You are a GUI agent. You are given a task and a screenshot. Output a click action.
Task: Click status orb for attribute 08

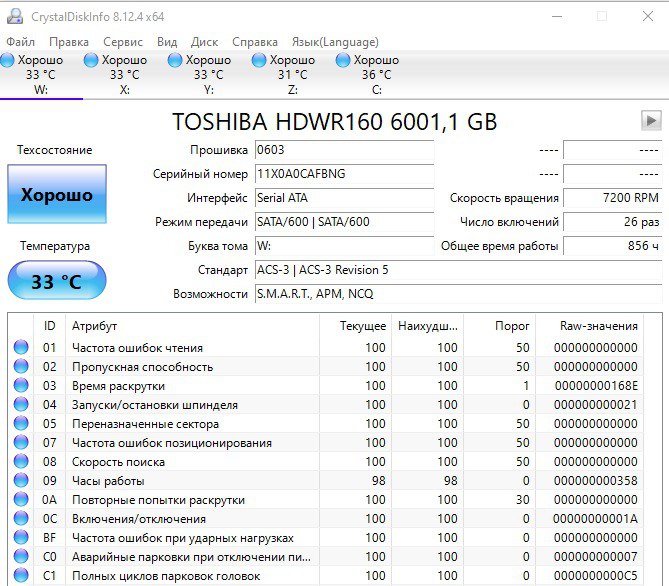click(21, 461)
